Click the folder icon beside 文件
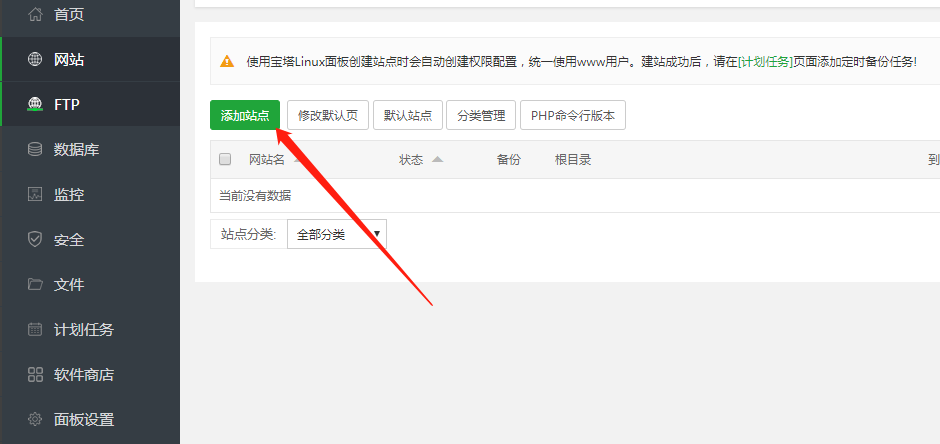This screenshot has height=444, width=940. tap(35, 284)
